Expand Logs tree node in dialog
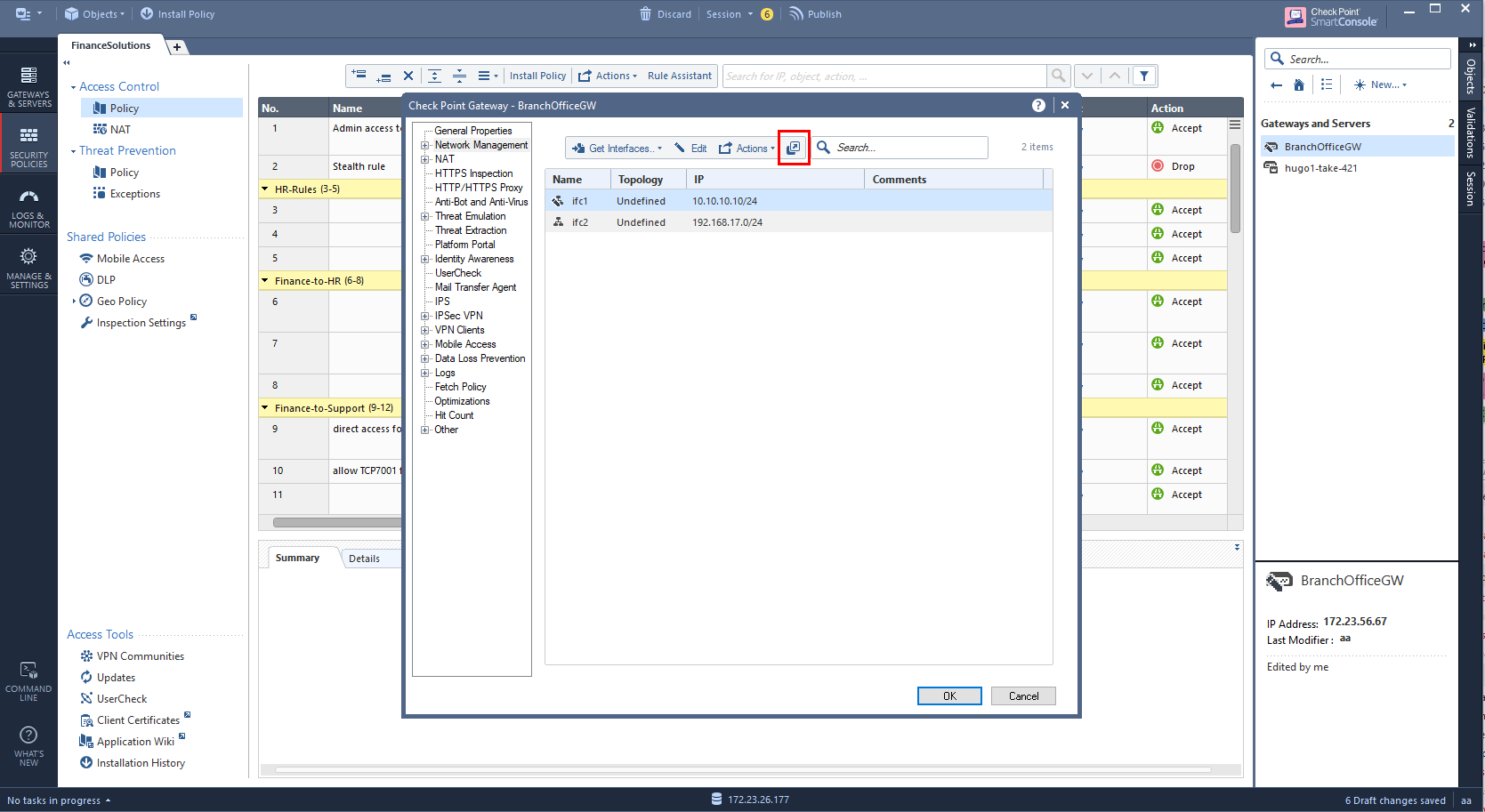The height and width of the screenshot is (812, 1485). pyautogui.click(x=425, y=373)
